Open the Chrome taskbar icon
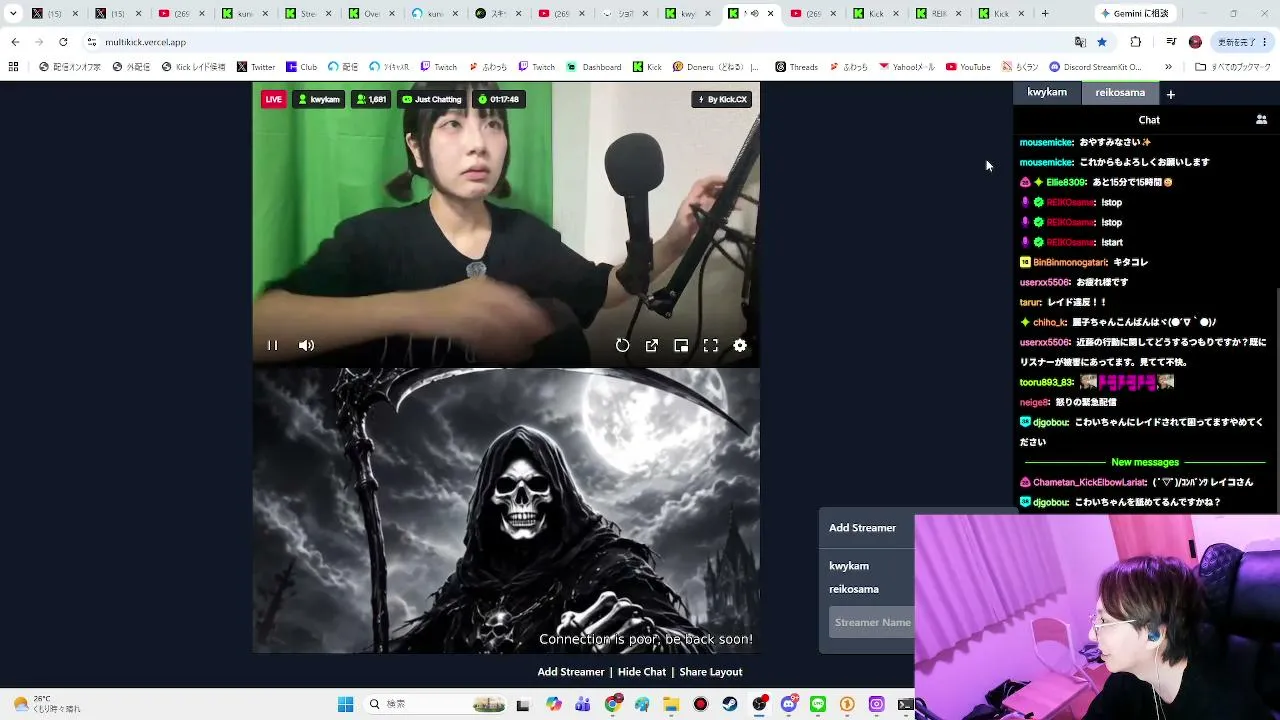Screen dimensions: 1280x720 612,704
